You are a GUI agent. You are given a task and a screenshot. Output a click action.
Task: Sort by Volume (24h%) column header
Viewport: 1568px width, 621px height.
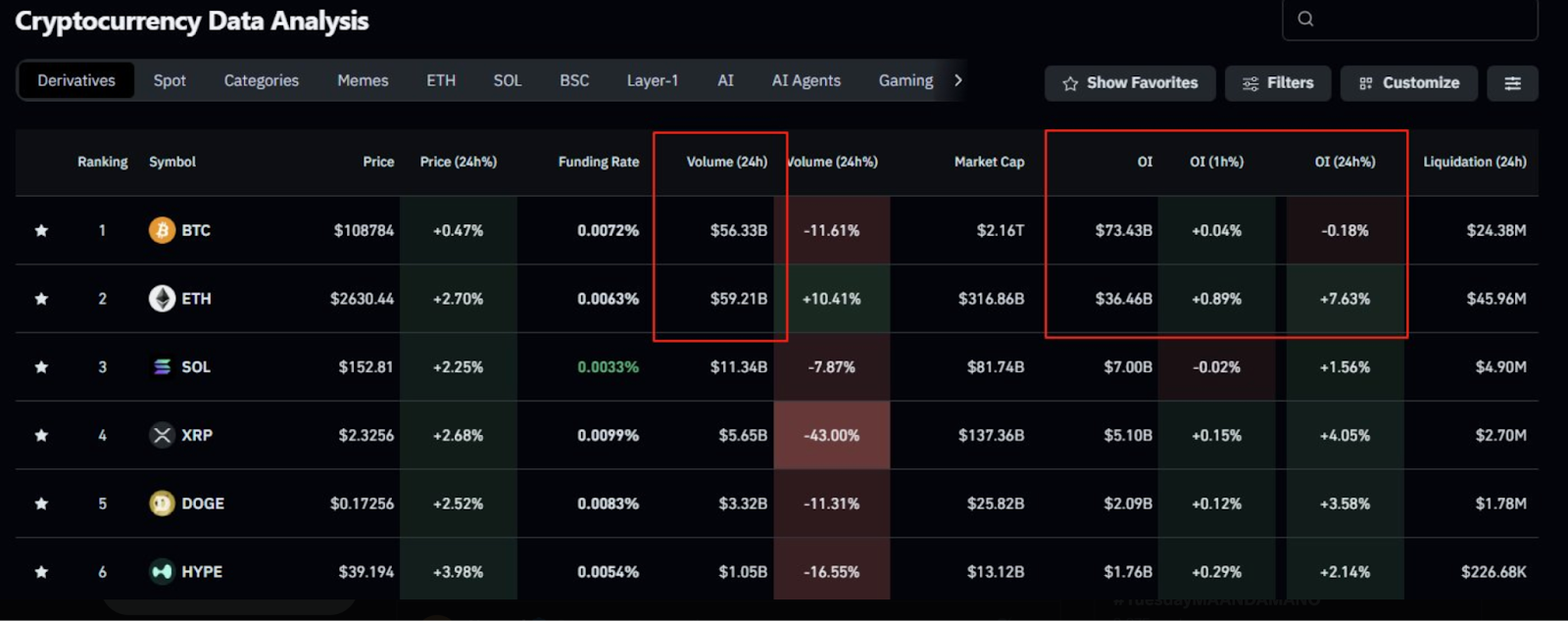click(x=833, y=162)
